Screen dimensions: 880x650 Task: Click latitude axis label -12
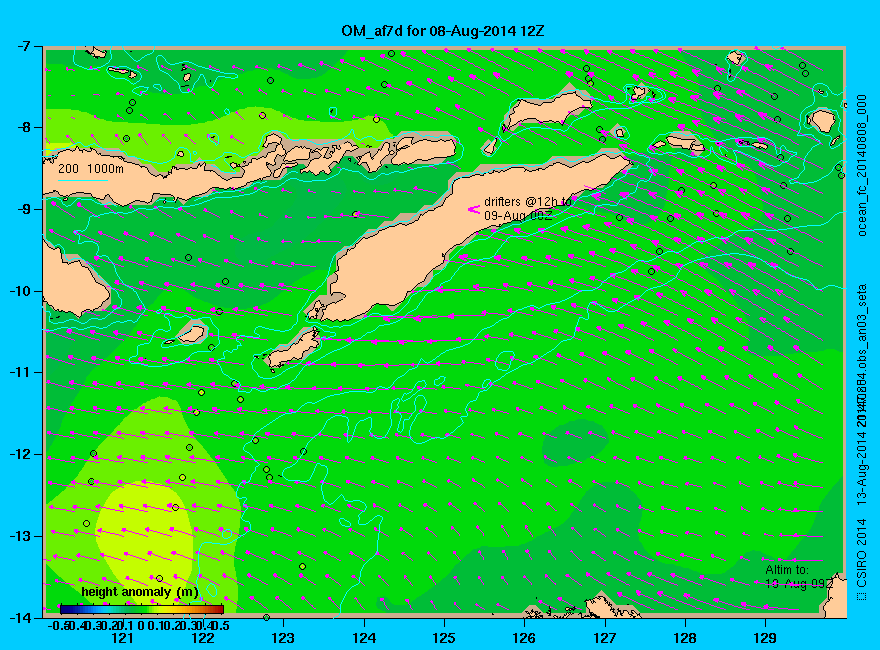[x=19, y=454]
